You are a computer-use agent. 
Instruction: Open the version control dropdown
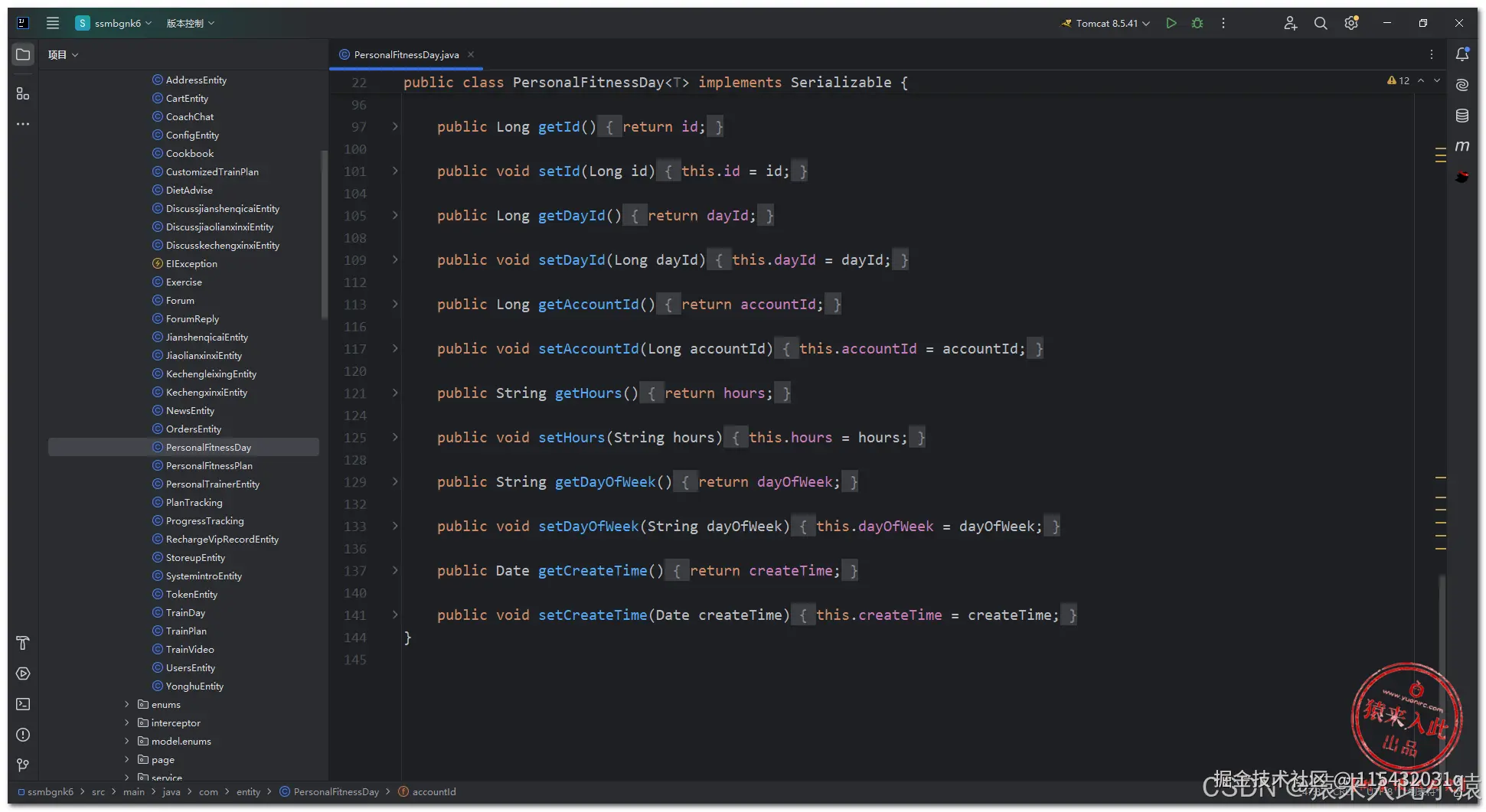[x=191, y=23]
